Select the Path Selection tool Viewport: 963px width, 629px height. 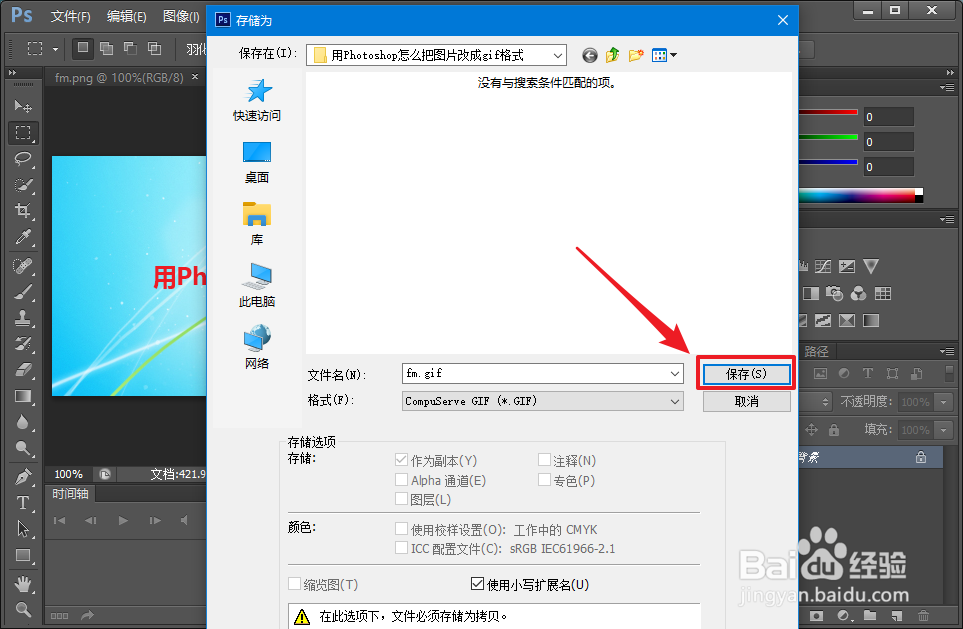pyautogui.click(x=23, y=529)
